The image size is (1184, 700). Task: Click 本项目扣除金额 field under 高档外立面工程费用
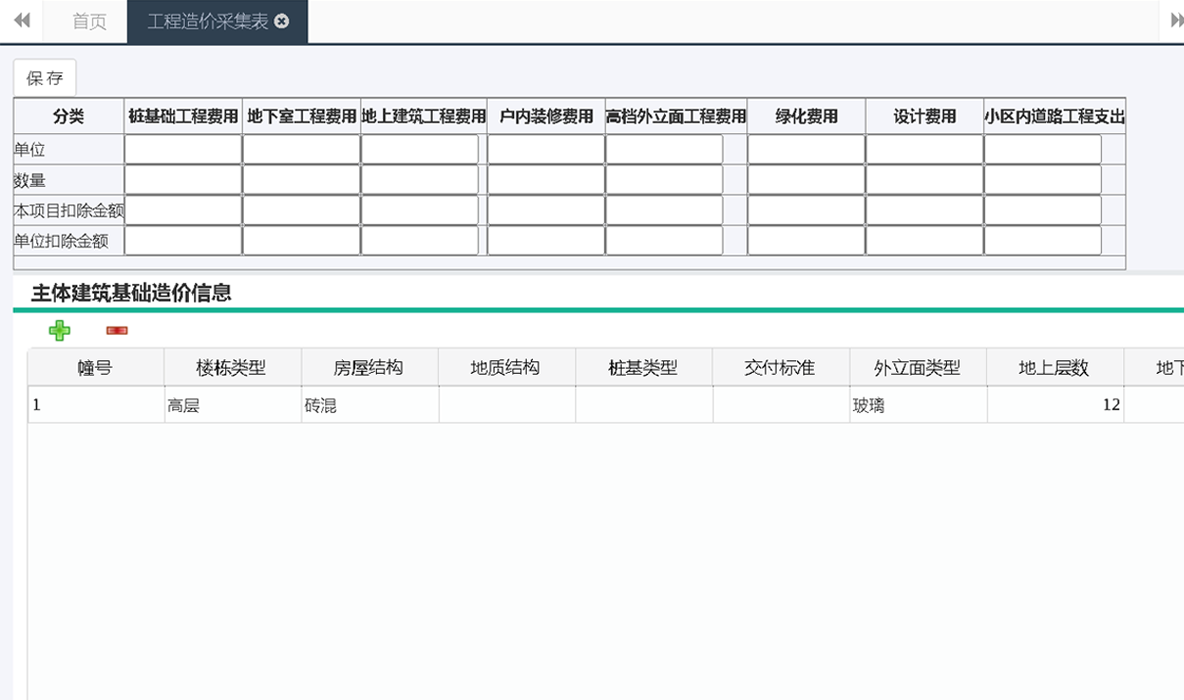point(664,210)
